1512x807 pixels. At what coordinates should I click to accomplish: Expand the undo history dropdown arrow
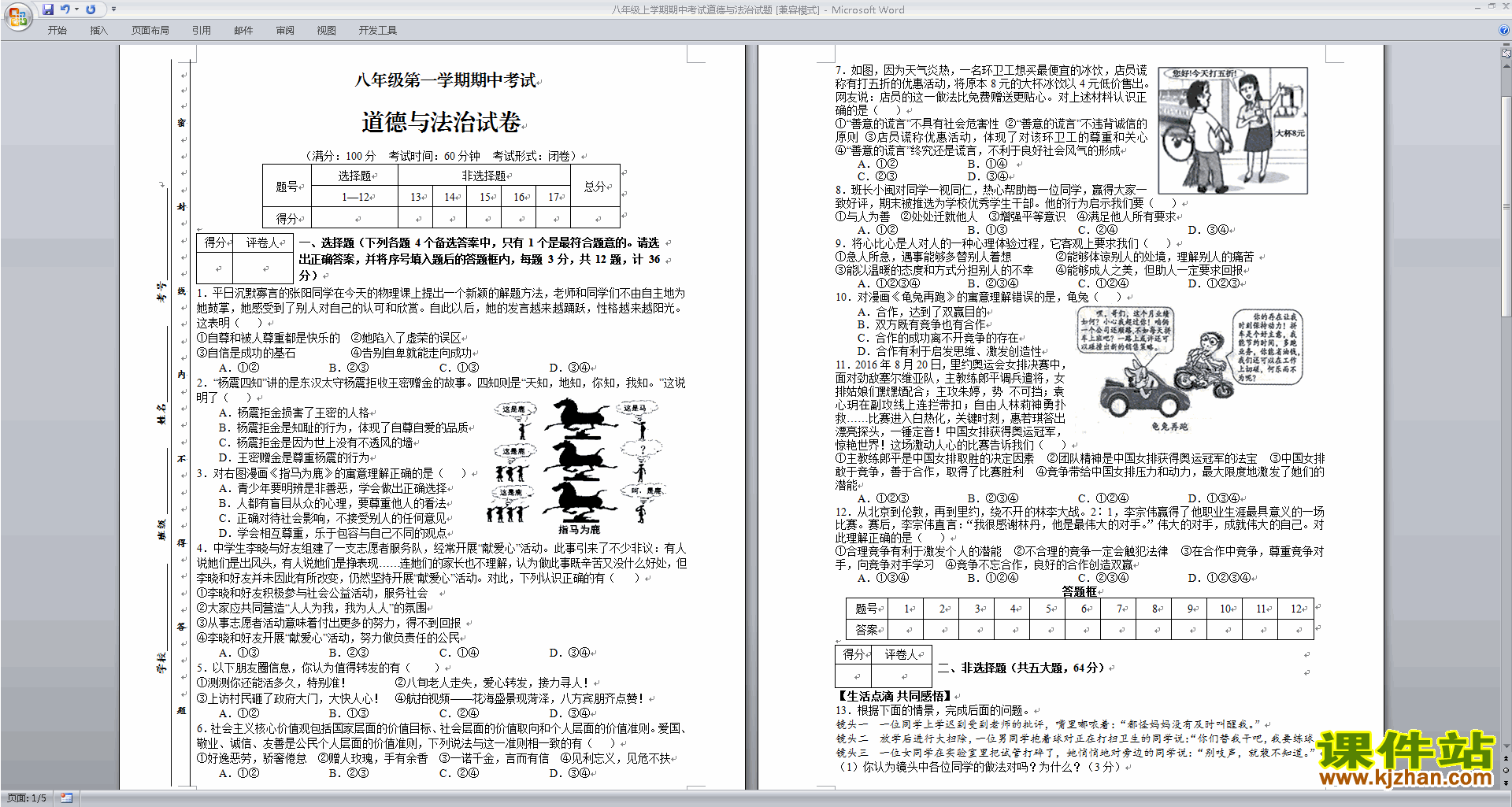click(76, 9)
